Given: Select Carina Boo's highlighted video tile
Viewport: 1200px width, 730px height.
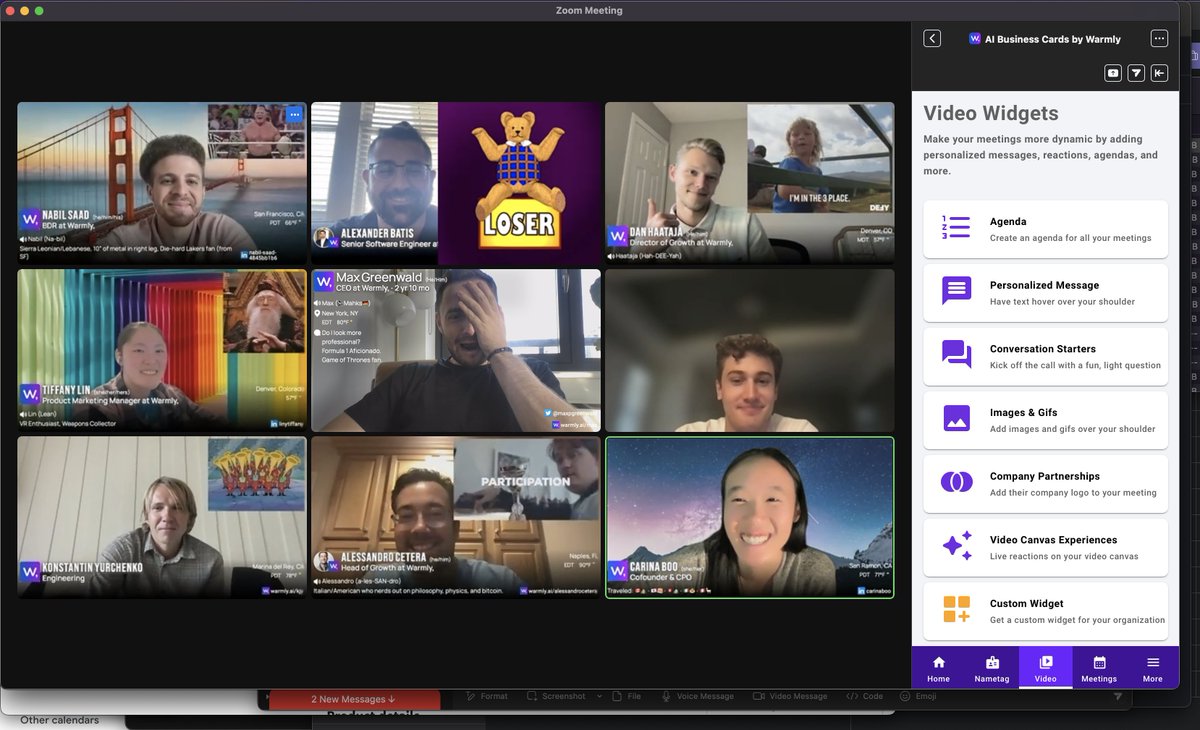Looking at the screenshot, I should 750,517.
